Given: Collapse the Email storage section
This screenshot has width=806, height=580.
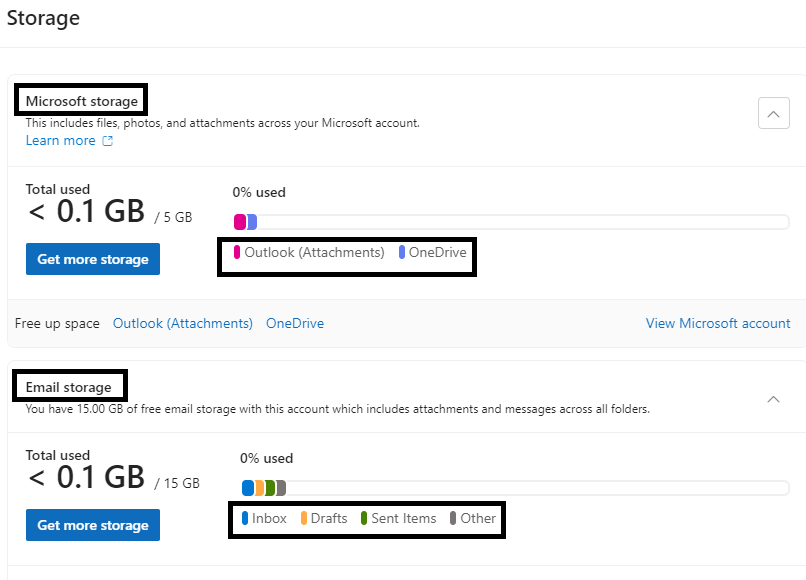Looking at the screenshot, I should coord(773,399).
